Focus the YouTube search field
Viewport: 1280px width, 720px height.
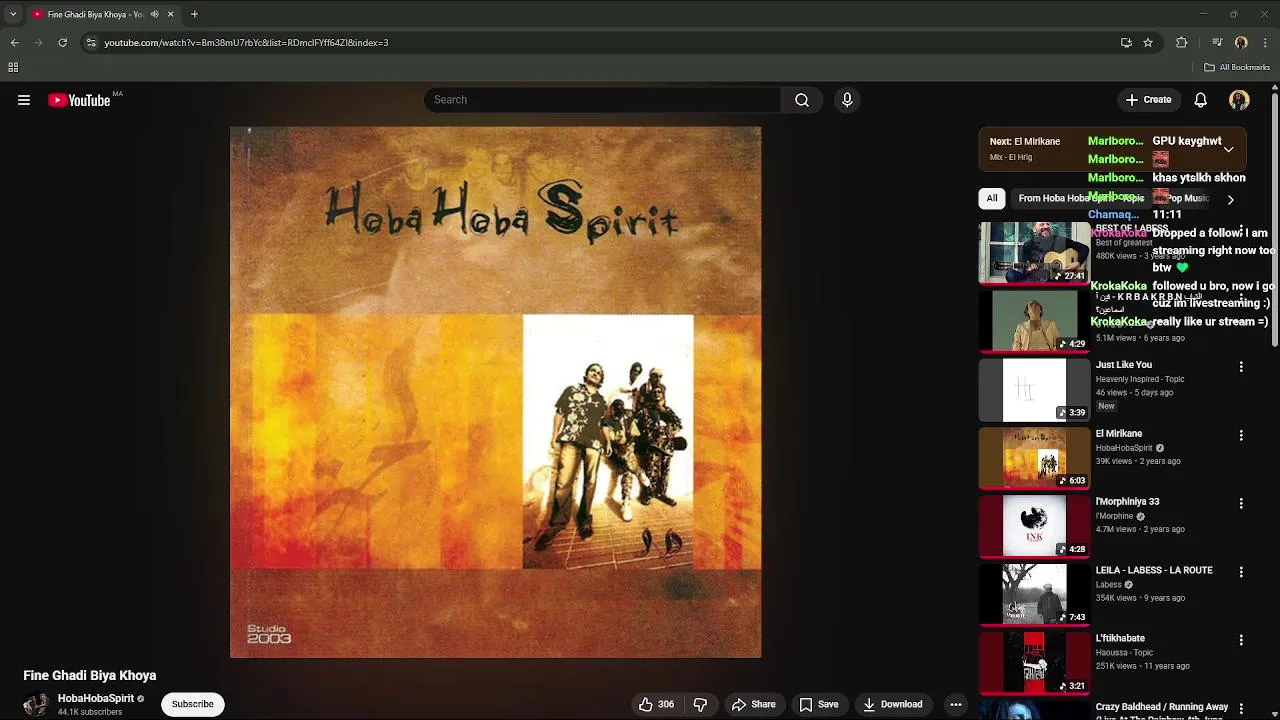[x=604, y=100]
